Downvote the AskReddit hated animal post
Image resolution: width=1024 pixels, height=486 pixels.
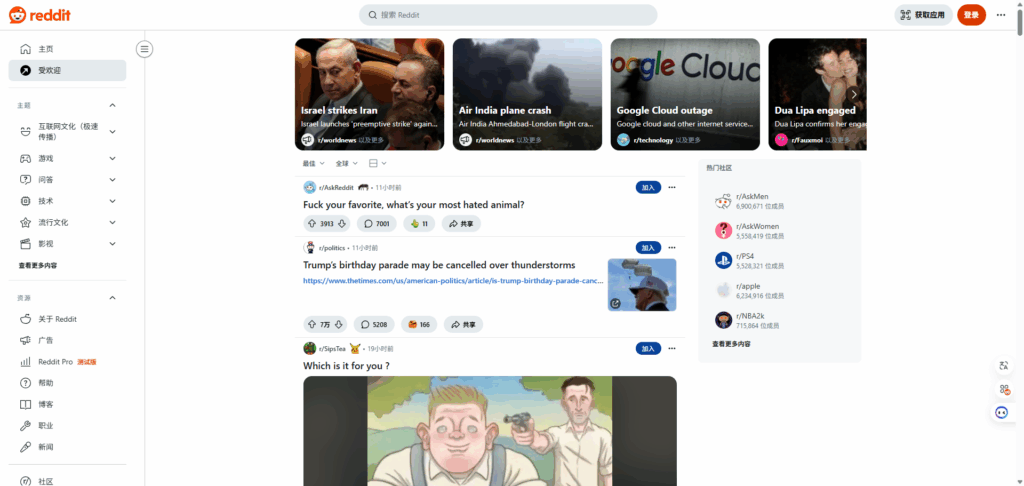(342, 223)
